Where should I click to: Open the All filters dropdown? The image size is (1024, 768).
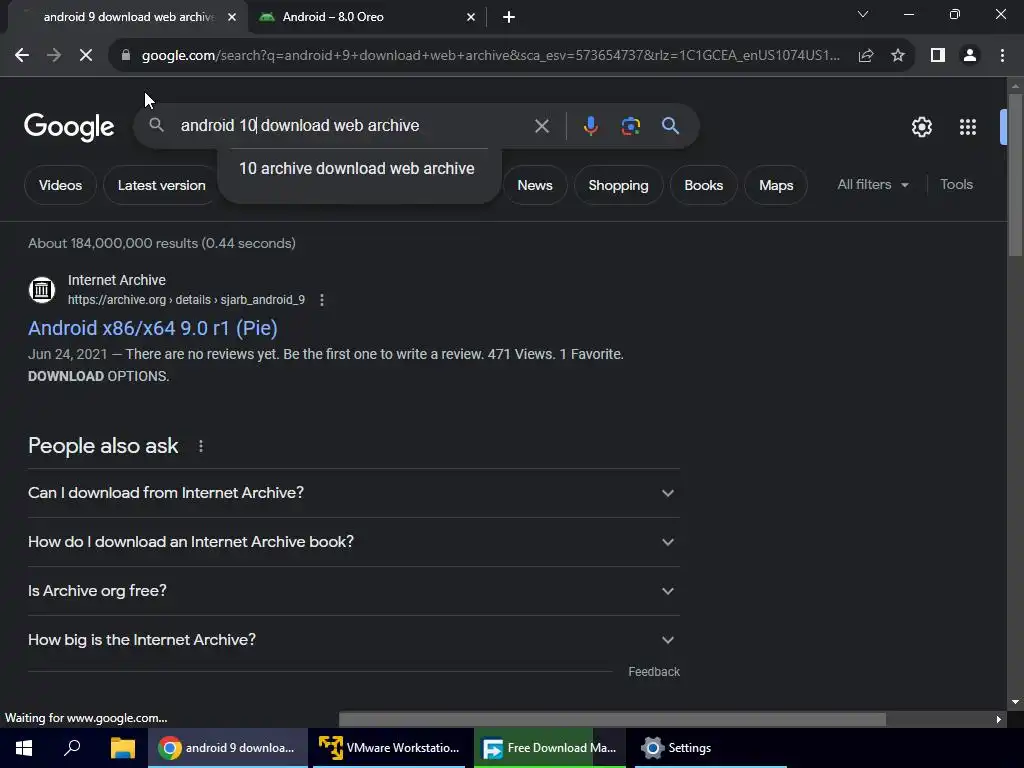(x=872, y=185)
